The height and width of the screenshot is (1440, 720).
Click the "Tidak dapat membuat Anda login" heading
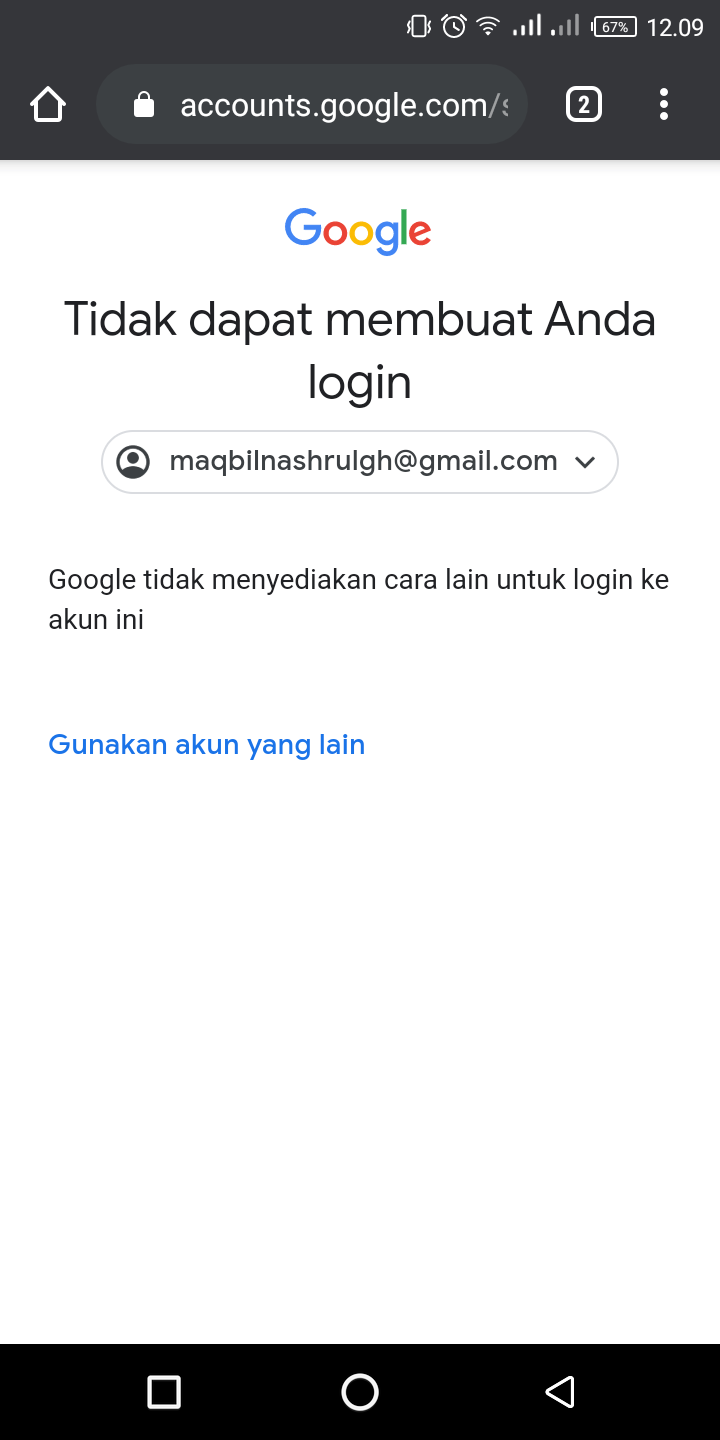point(360,350)
